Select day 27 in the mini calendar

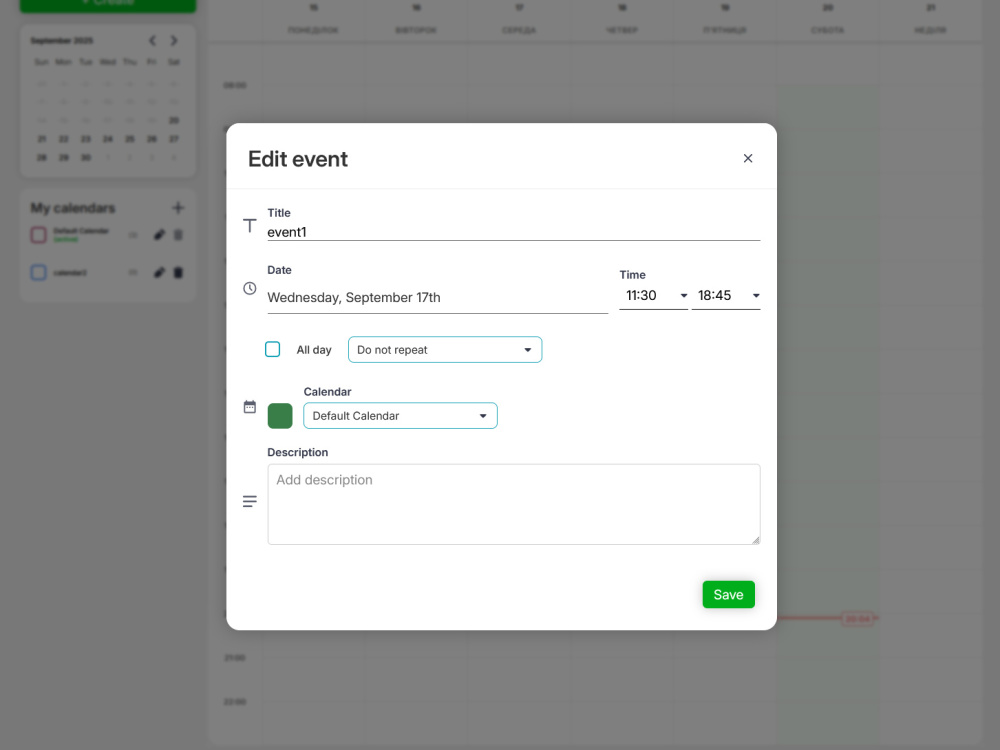[x=173, y=139]
